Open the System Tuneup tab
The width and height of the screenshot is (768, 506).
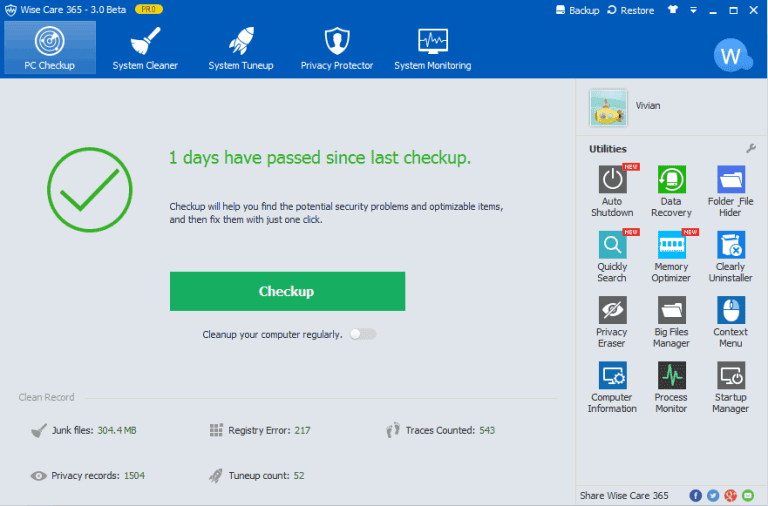coord(240,48)
